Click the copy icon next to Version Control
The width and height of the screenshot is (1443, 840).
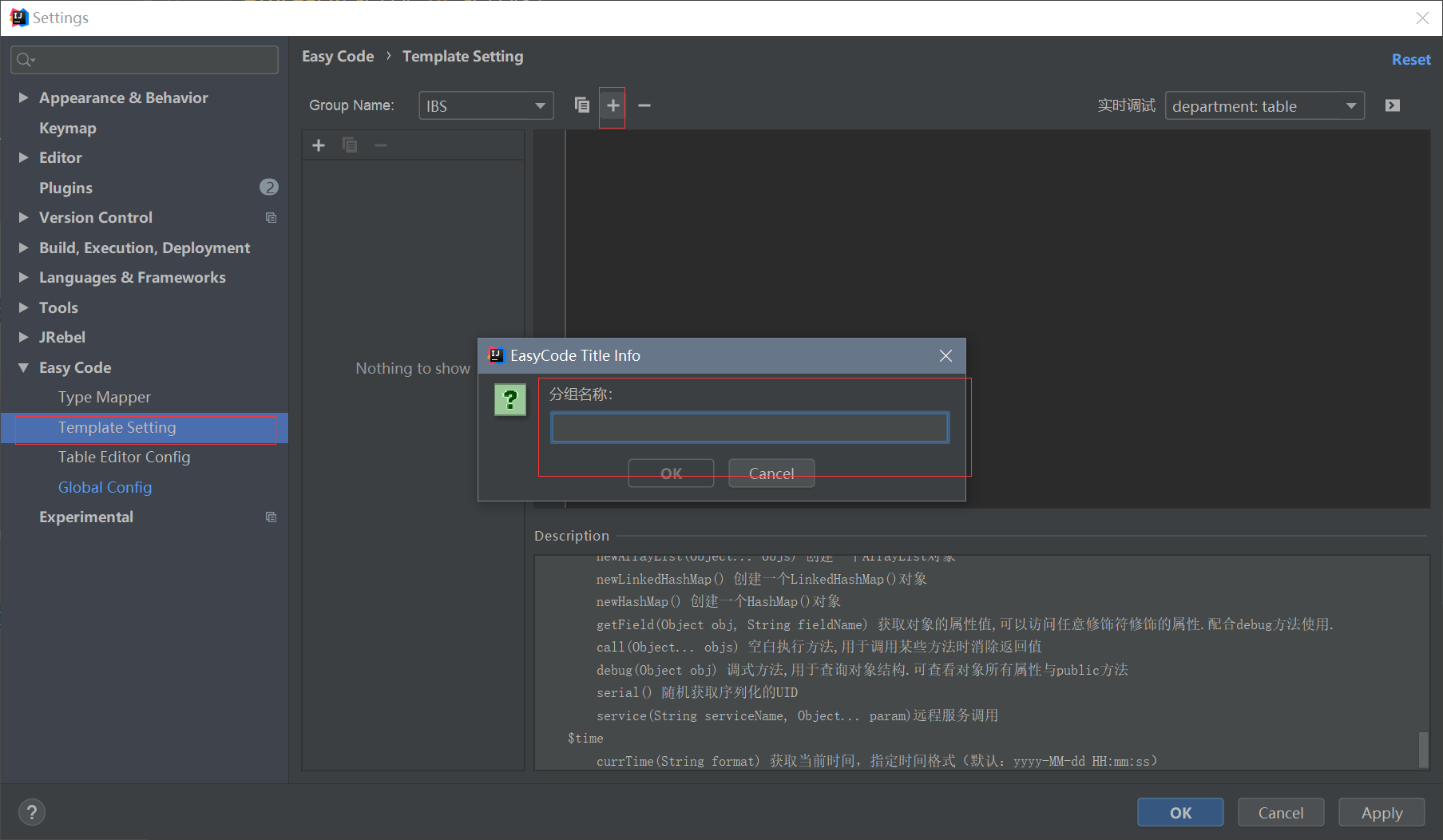pos(271,217)
